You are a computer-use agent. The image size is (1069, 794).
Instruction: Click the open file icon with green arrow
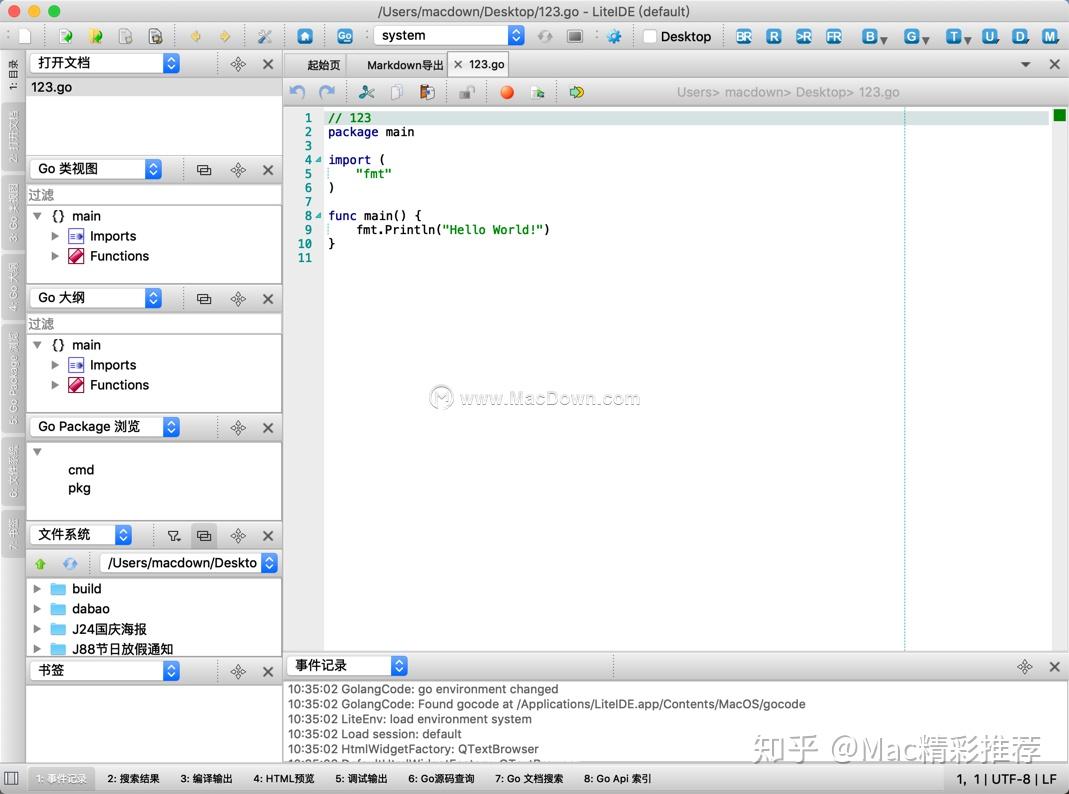(x=65, y=36)
